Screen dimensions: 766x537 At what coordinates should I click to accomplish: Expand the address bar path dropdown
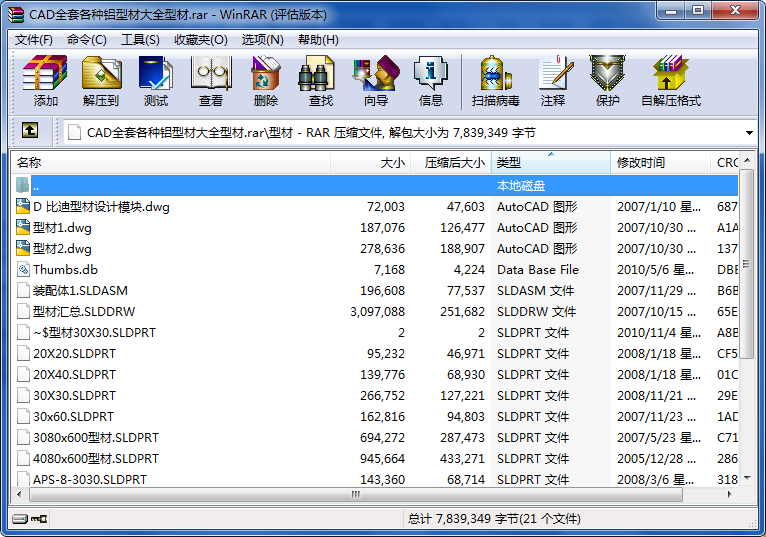click(749, 133)
